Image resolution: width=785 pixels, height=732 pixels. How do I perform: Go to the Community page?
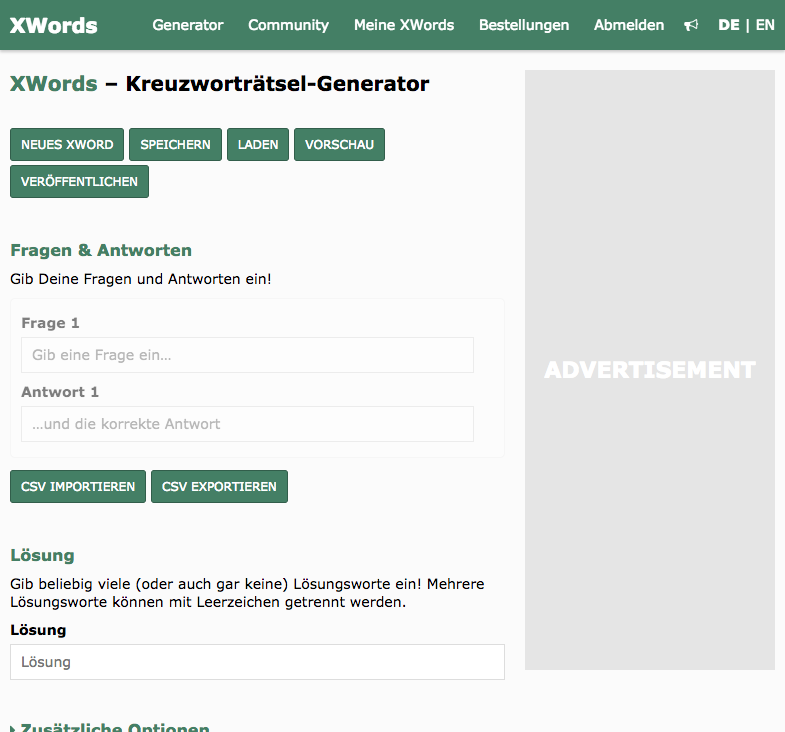click(x=288, y=25)
